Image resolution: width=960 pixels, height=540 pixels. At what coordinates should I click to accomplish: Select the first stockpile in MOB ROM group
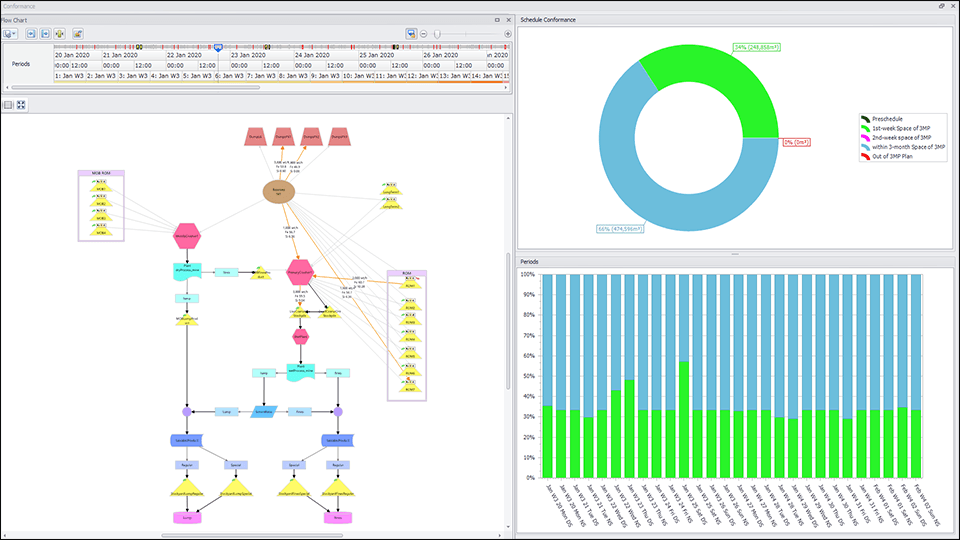click(101, 186)
